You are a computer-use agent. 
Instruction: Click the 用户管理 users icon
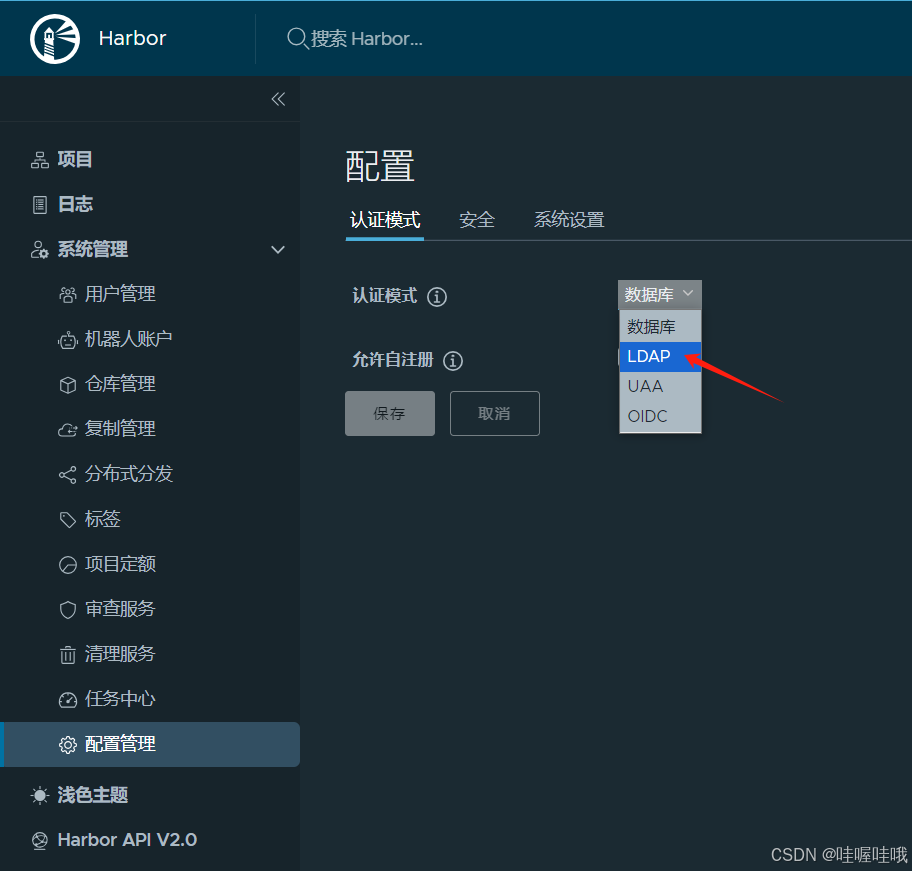67,295
